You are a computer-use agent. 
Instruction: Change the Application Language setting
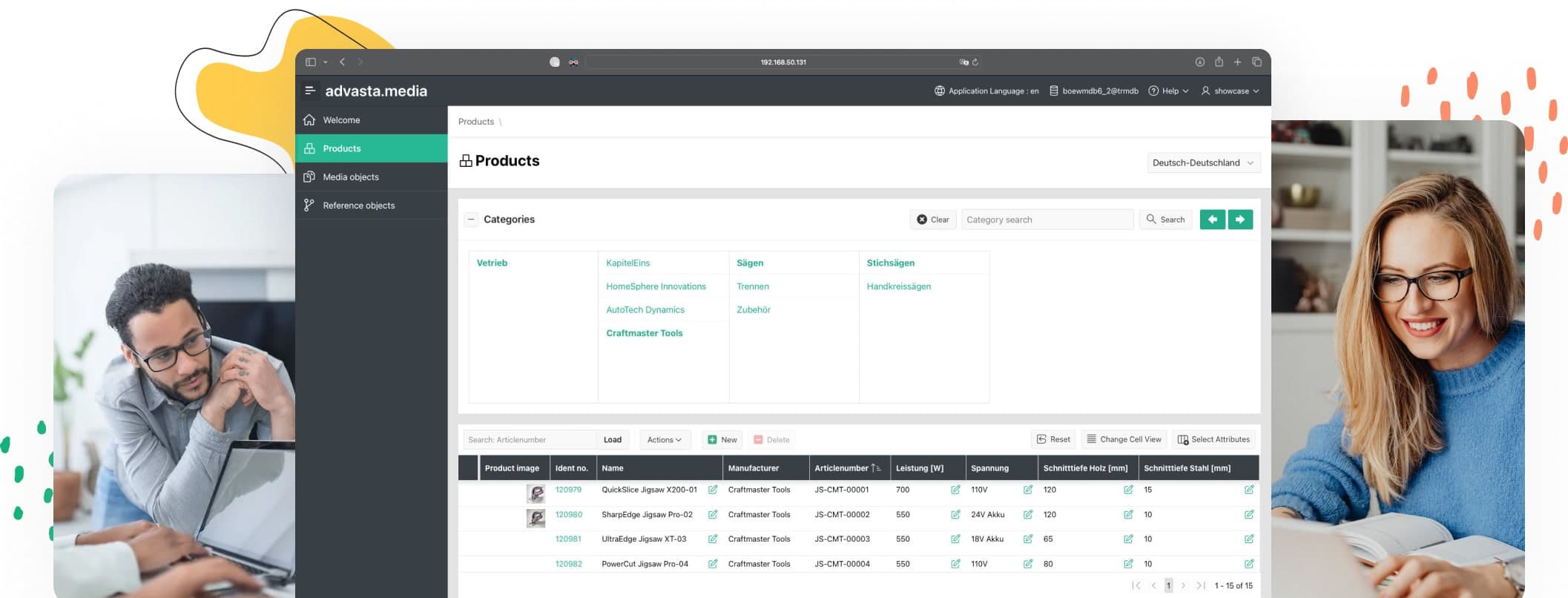point(986,91)
